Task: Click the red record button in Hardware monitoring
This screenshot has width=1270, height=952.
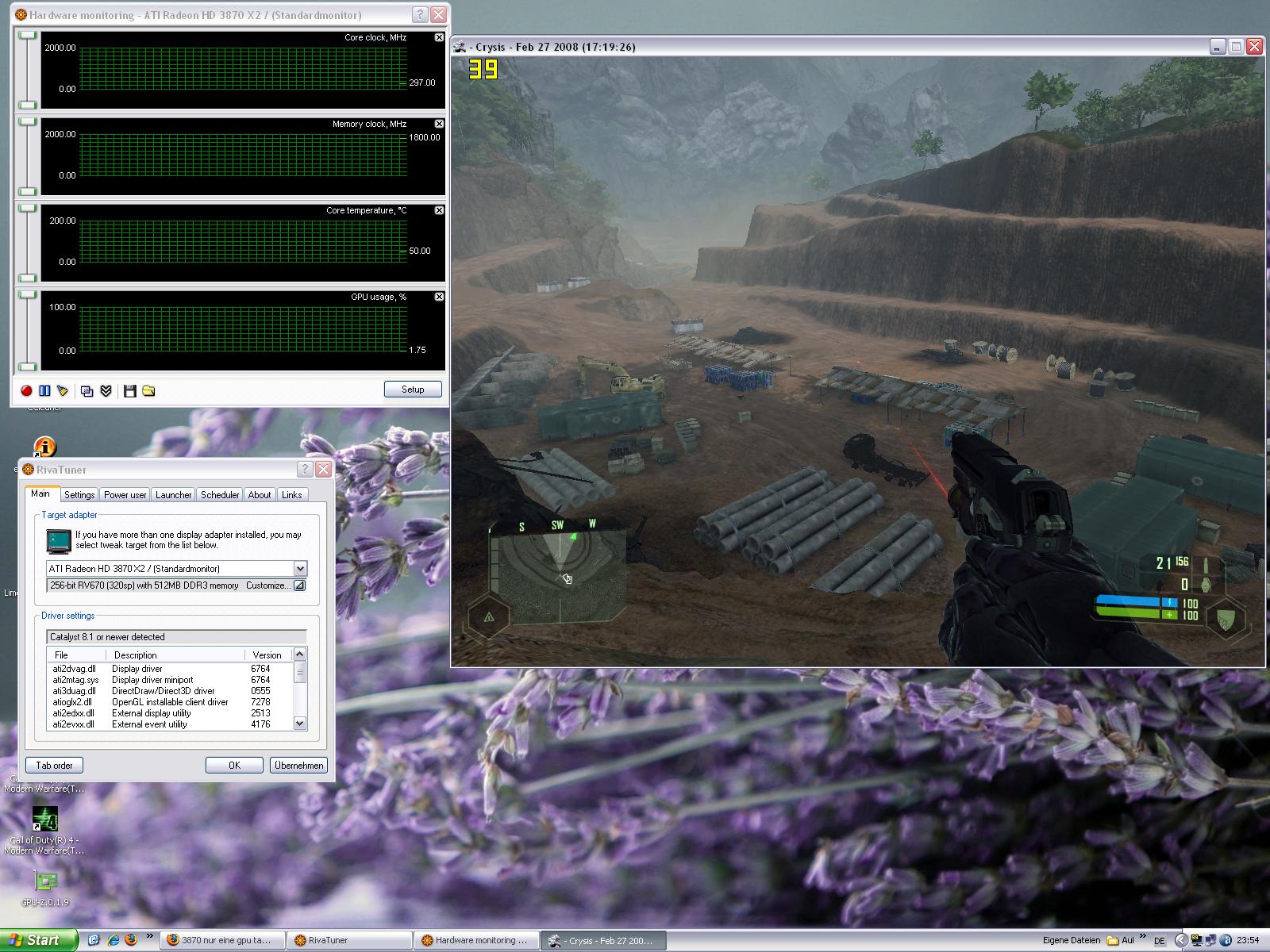Action: (x=26, y=391)
